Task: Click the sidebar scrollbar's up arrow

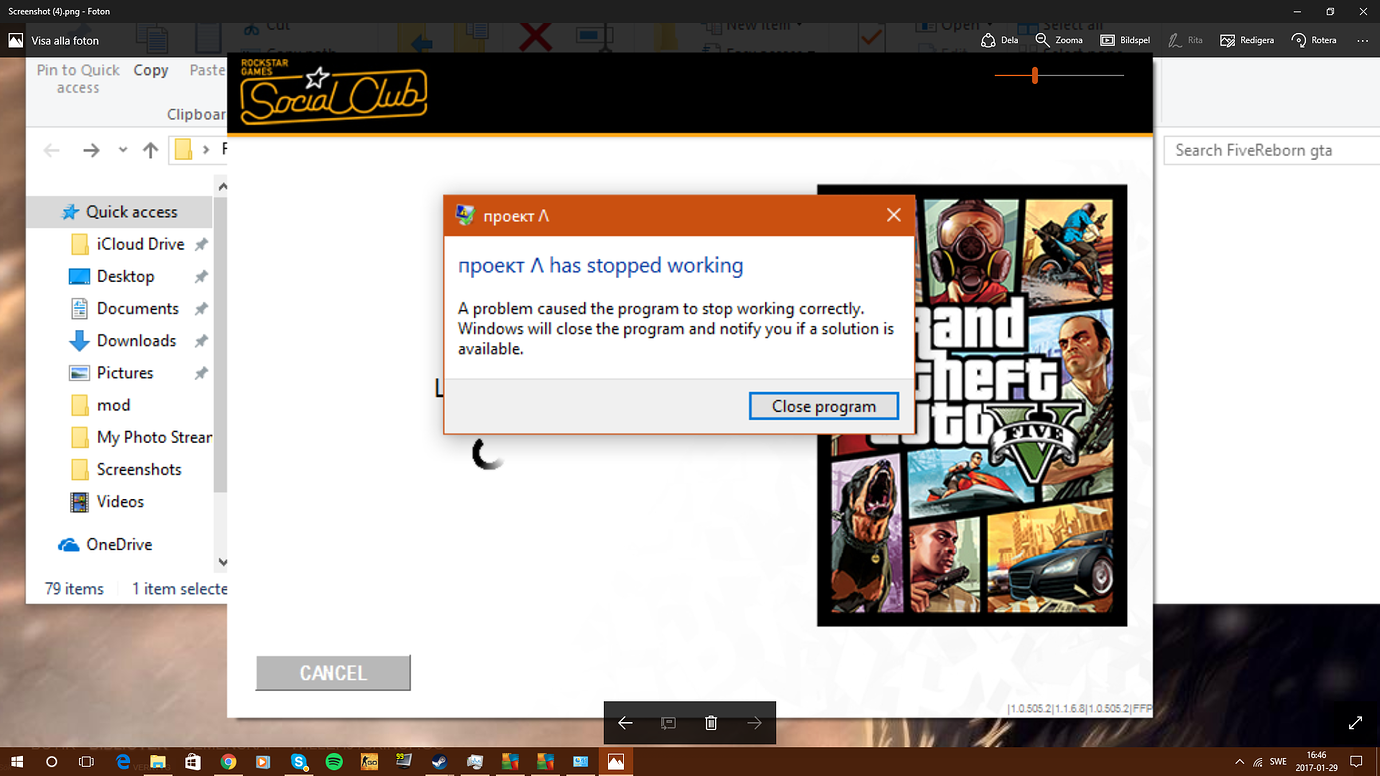Action: [222, 186]
